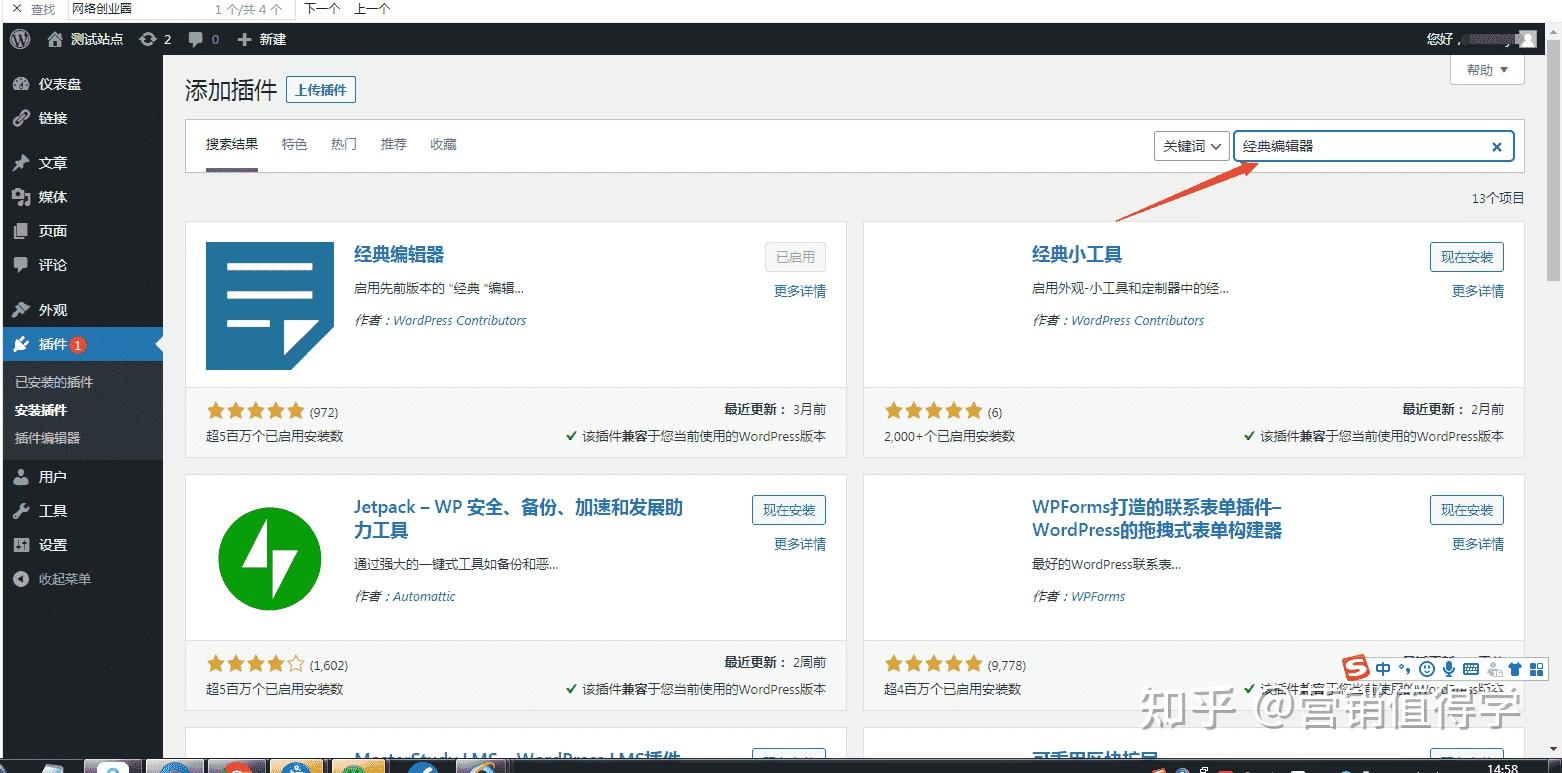Click the 经典编辑器 plugin icon thumbnail
1562x773 pixels.
click(270, 306)
